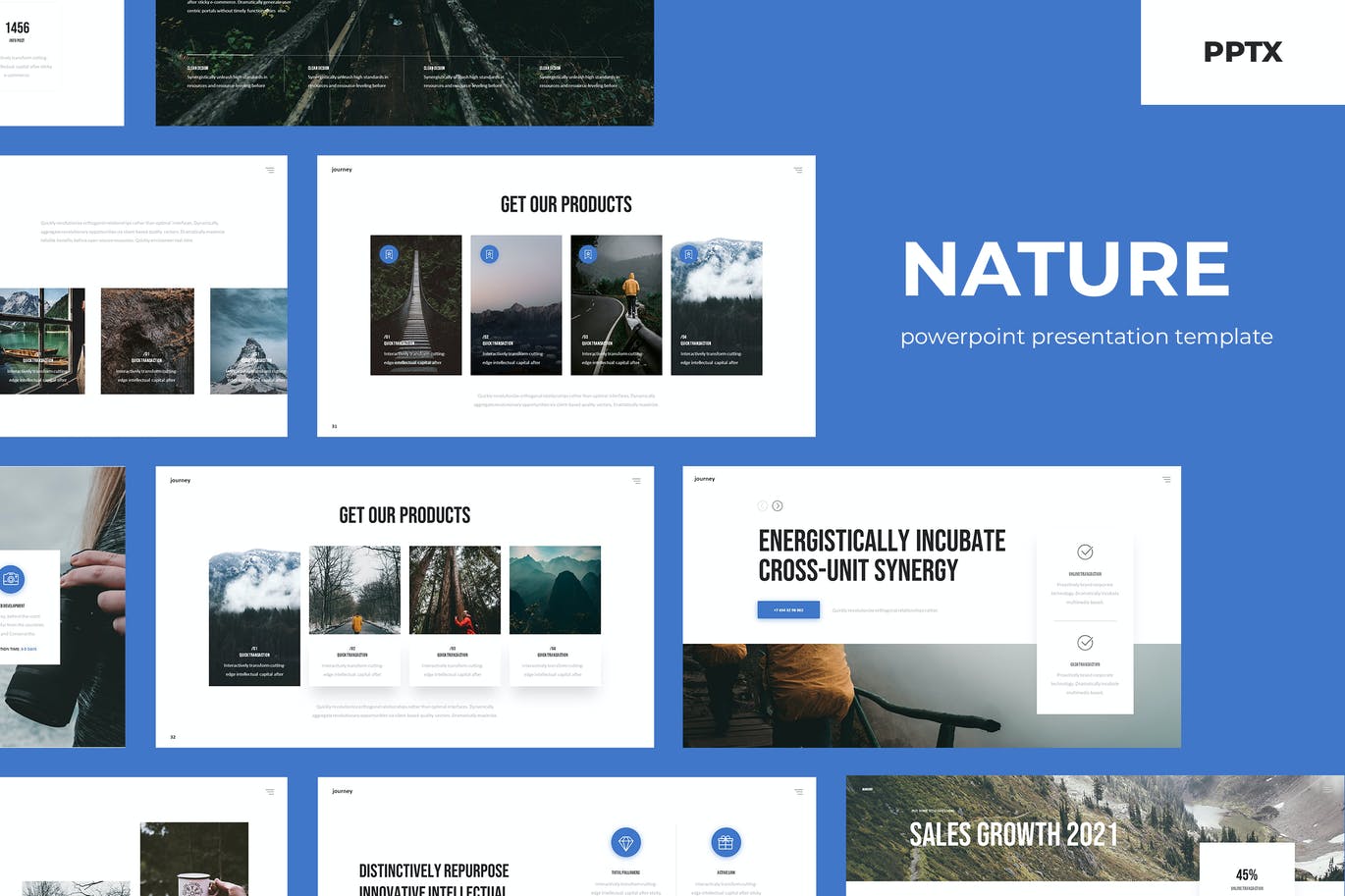
Task: Click the blue diamond icon
Action: point(625,842)
